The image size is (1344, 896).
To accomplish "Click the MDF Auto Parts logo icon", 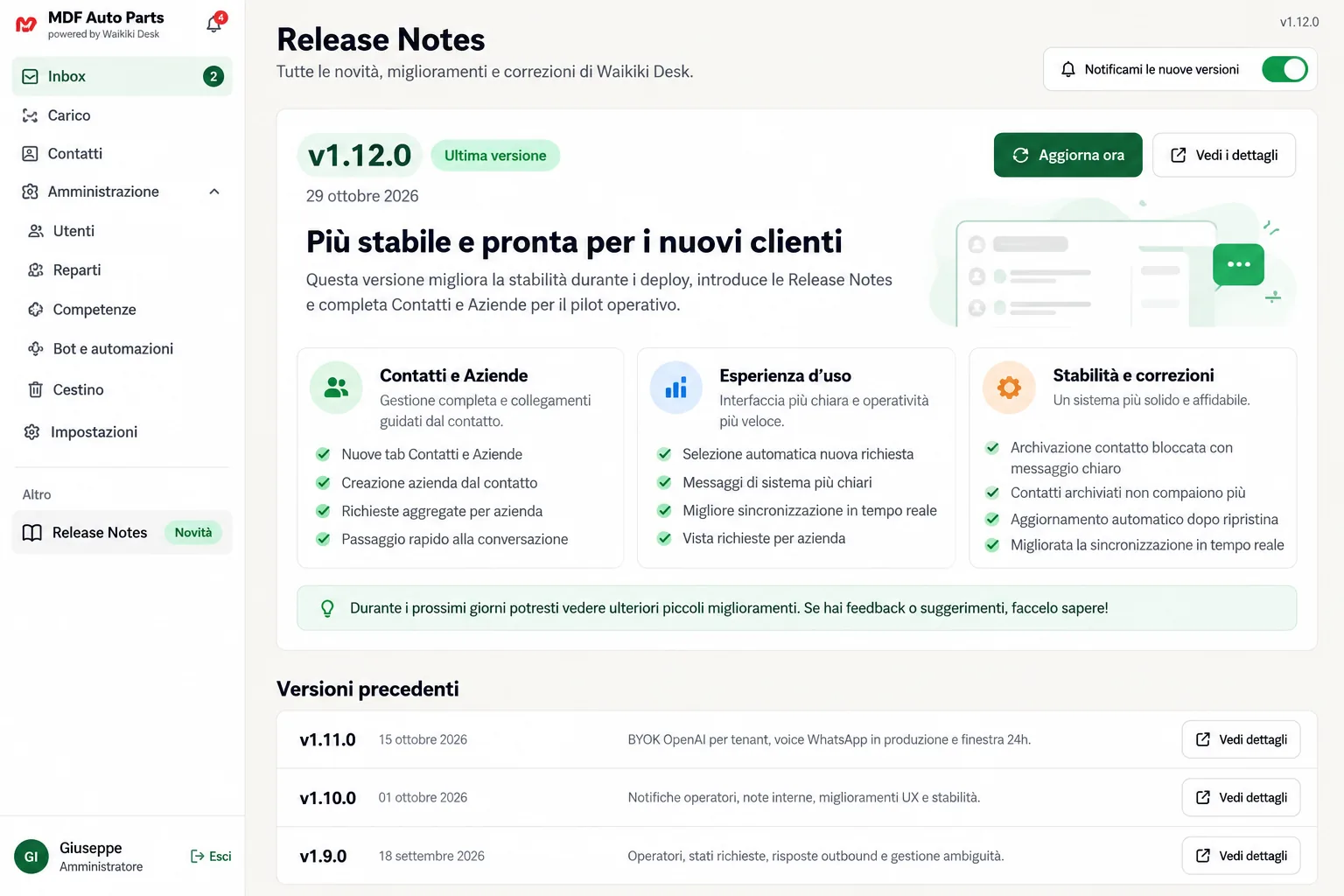I will [26, 24].
